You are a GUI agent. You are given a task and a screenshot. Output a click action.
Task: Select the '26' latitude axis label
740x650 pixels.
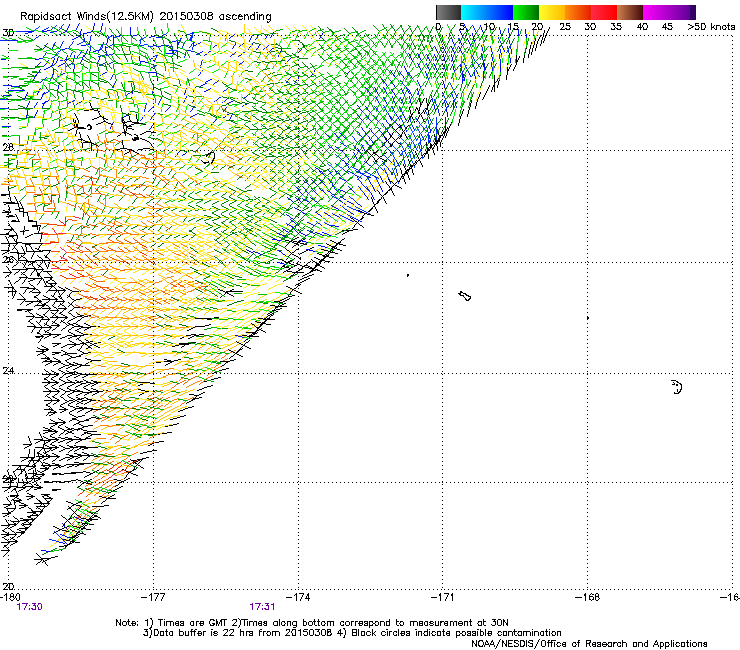[x=8, y=260]
